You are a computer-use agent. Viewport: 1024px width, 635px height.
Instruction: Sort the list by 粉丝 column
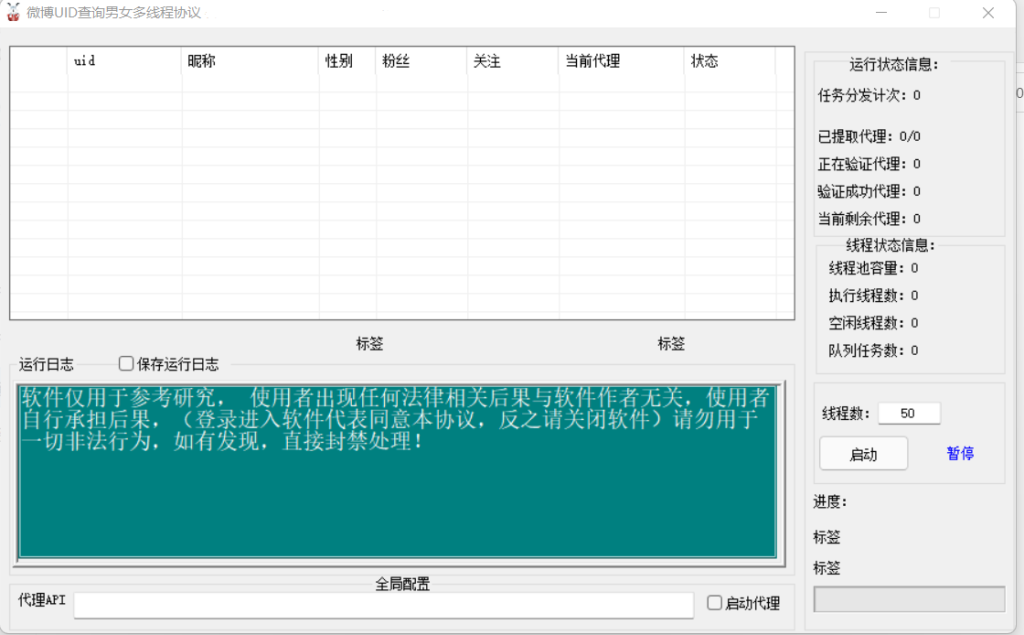click(421, 62)
